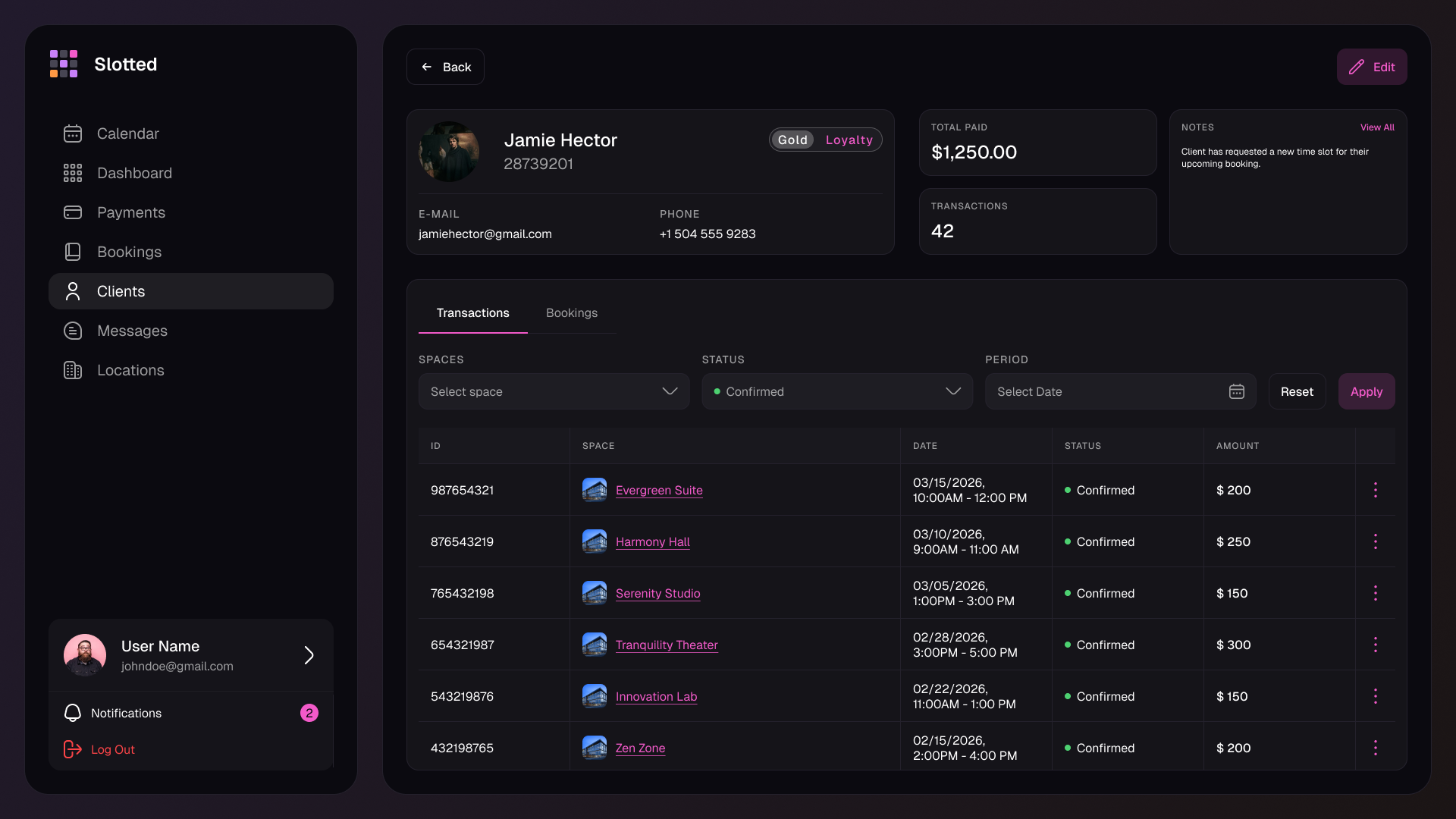Click the Bookings book icon in sidebar
This screenshot has width=1456, height=819.
point(73,252)
